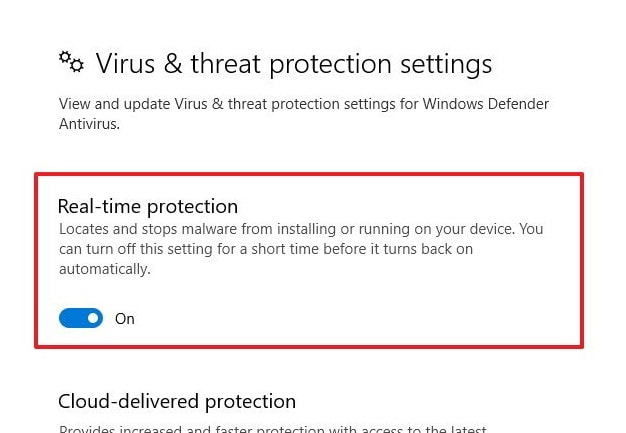626x433 pixels.
Task: Select the Cloud-delivered protection heading
Action: tap(177, 402)
